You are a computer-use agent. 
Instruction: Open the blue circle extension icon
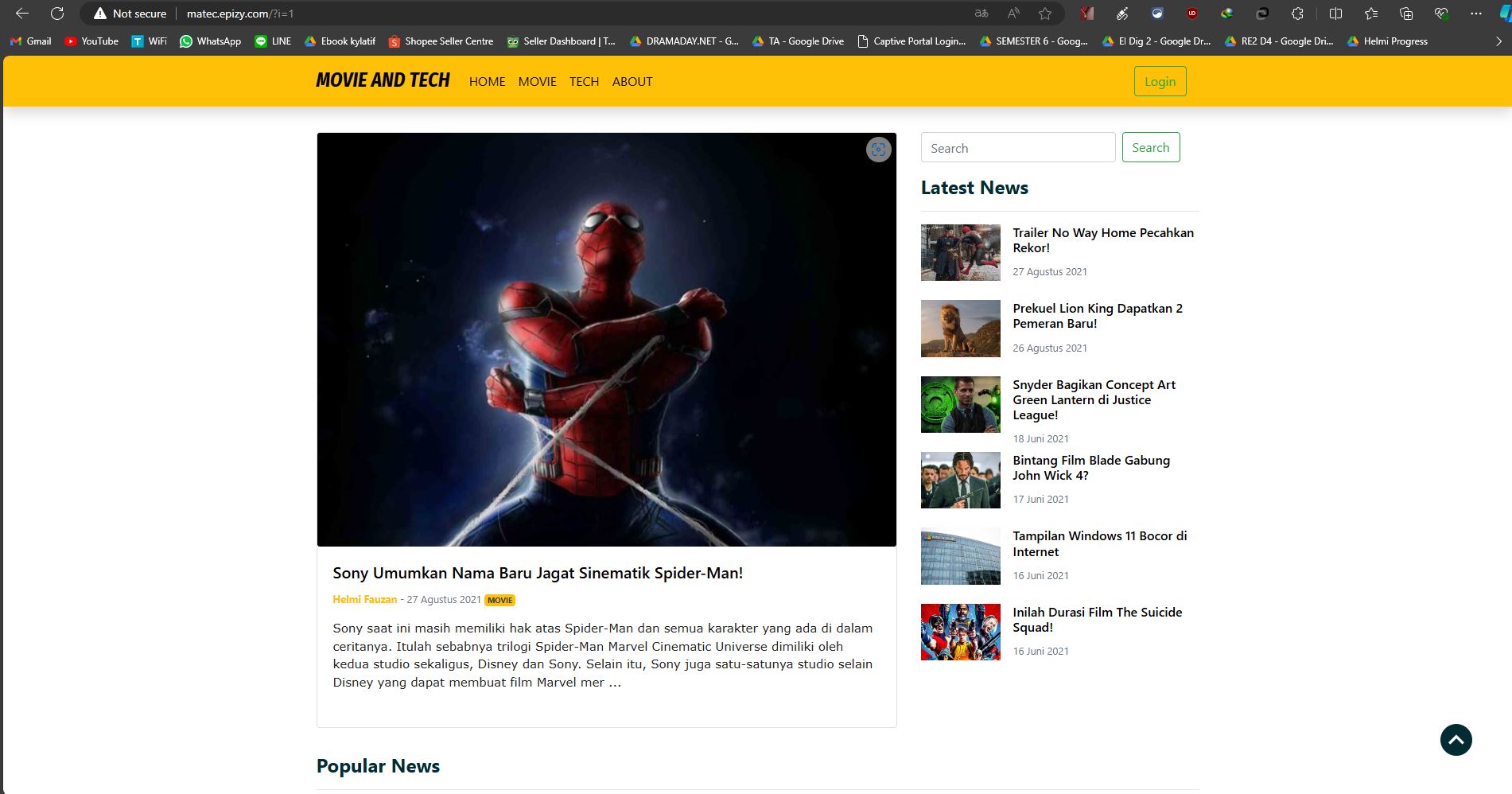click(x=1157, y=14)
